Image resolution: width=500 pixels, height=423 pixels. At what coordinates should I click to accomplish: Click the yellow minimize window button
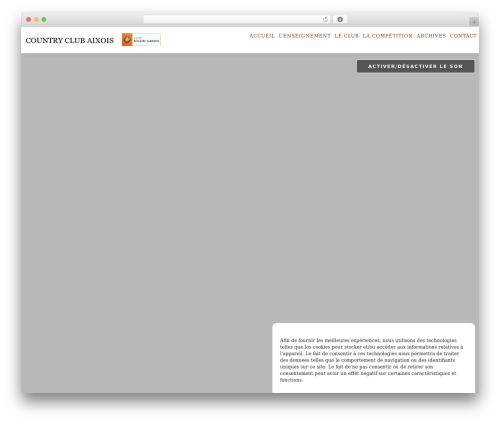click(x=36, y=20)
